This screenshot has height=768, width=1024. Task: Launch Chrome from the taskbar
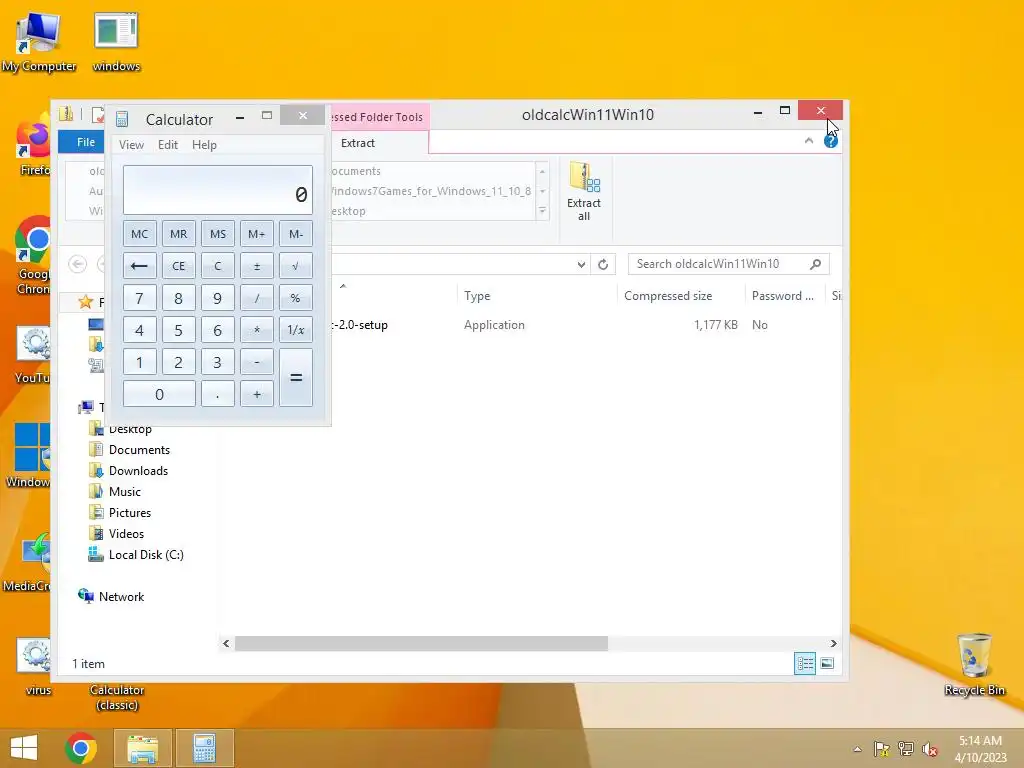[x=81, y=748]
